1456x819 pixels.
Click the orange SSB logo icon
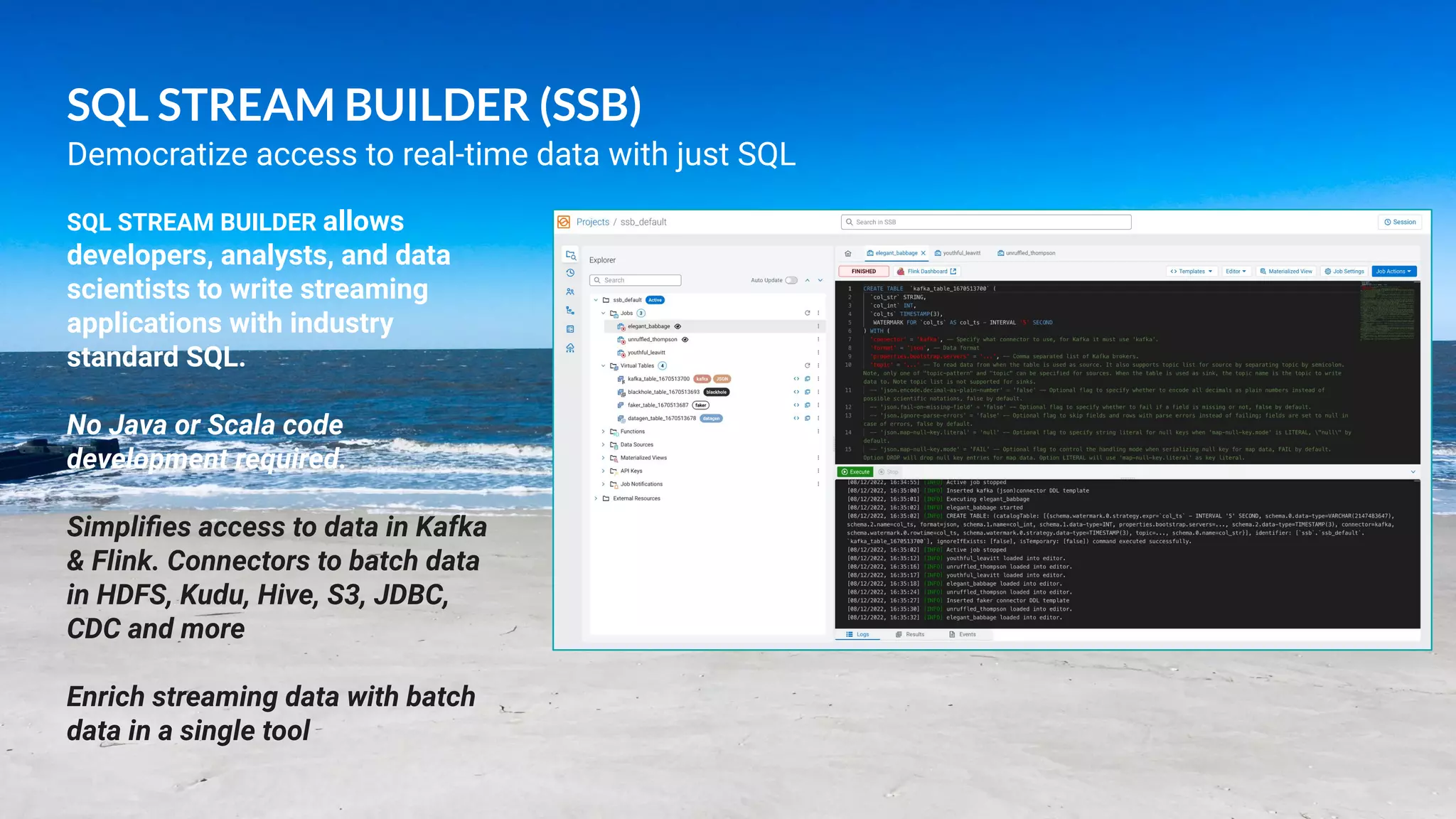pos(564,222)
